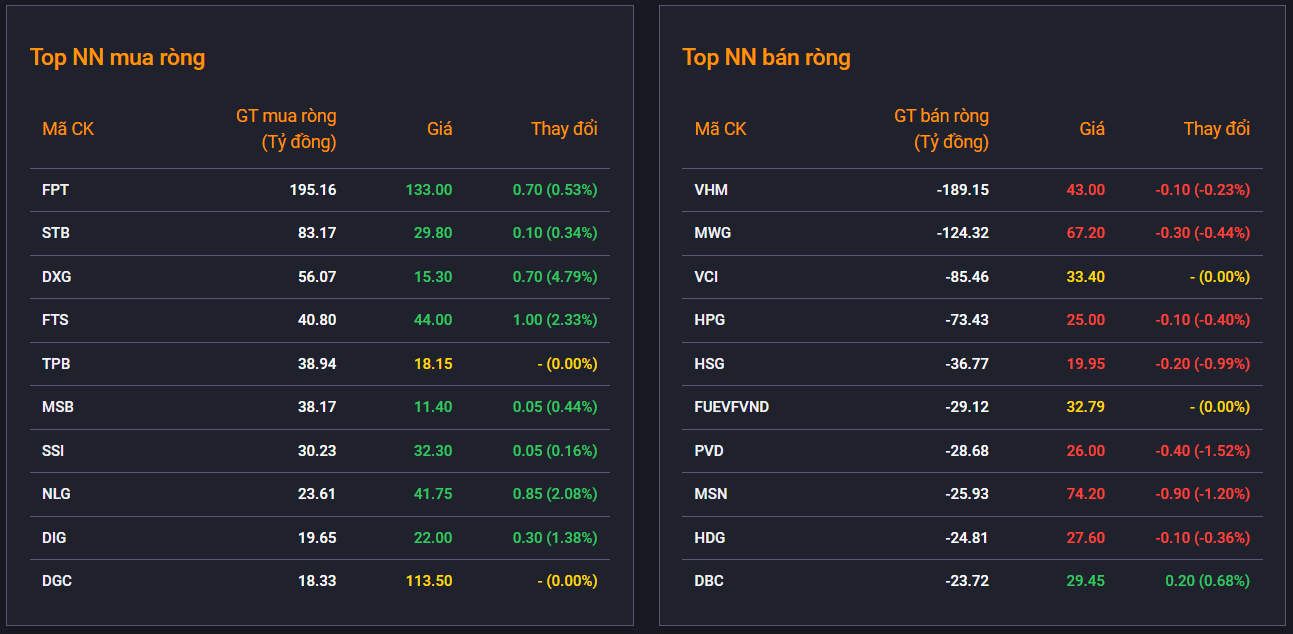Click the MSN ticker
The image size is (1293, 634).
coord(711,494)
